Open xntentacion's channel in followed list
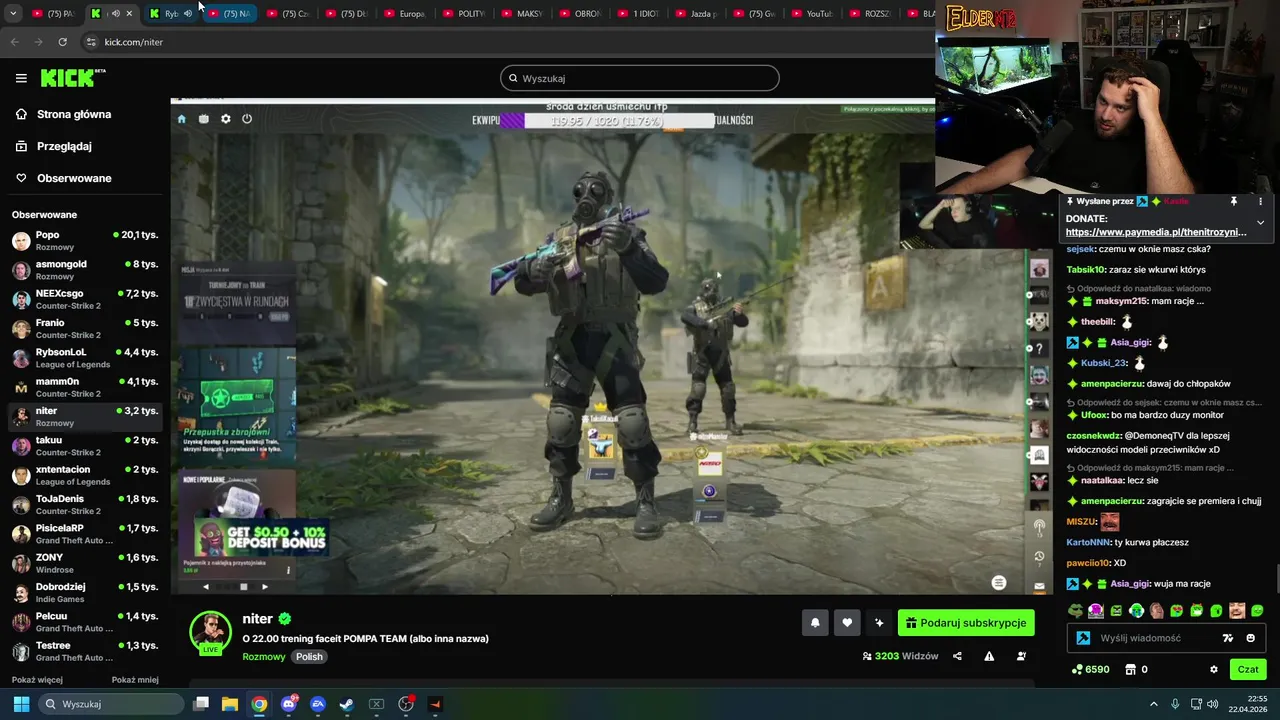The height and width of the screenshot is (720, 1280). (85, 475)
